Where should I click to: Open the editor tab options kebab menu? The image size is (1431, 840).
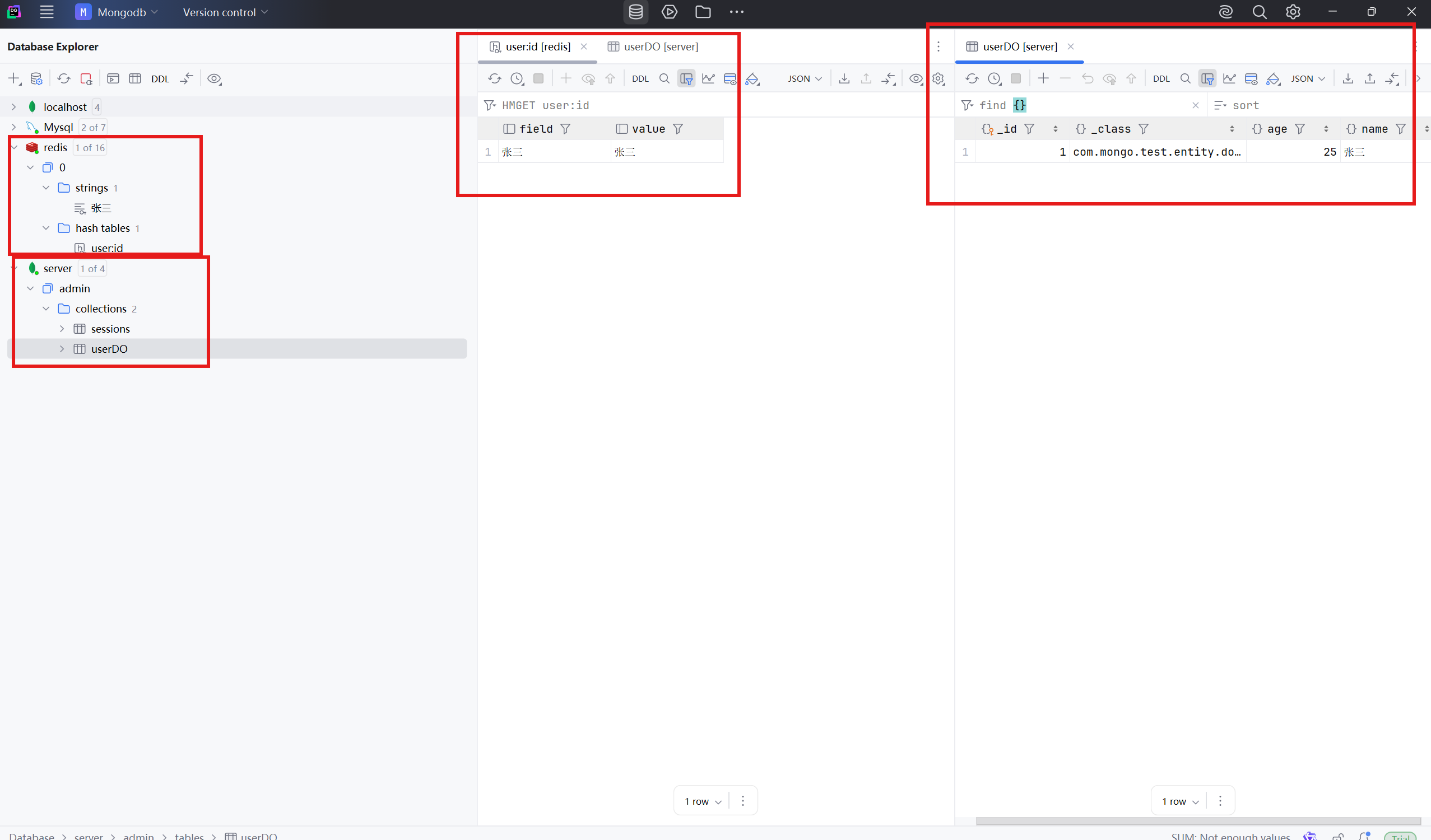[938, 46]
